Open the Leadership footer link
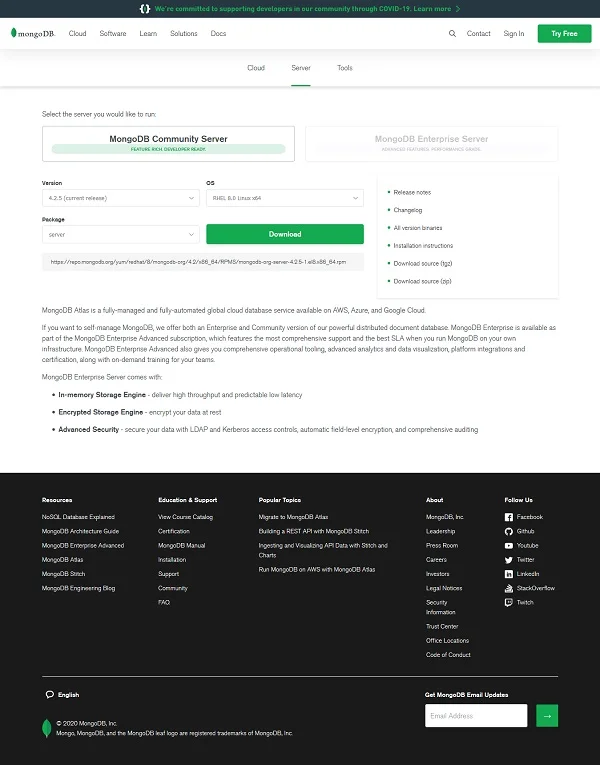 pos(440,531)
